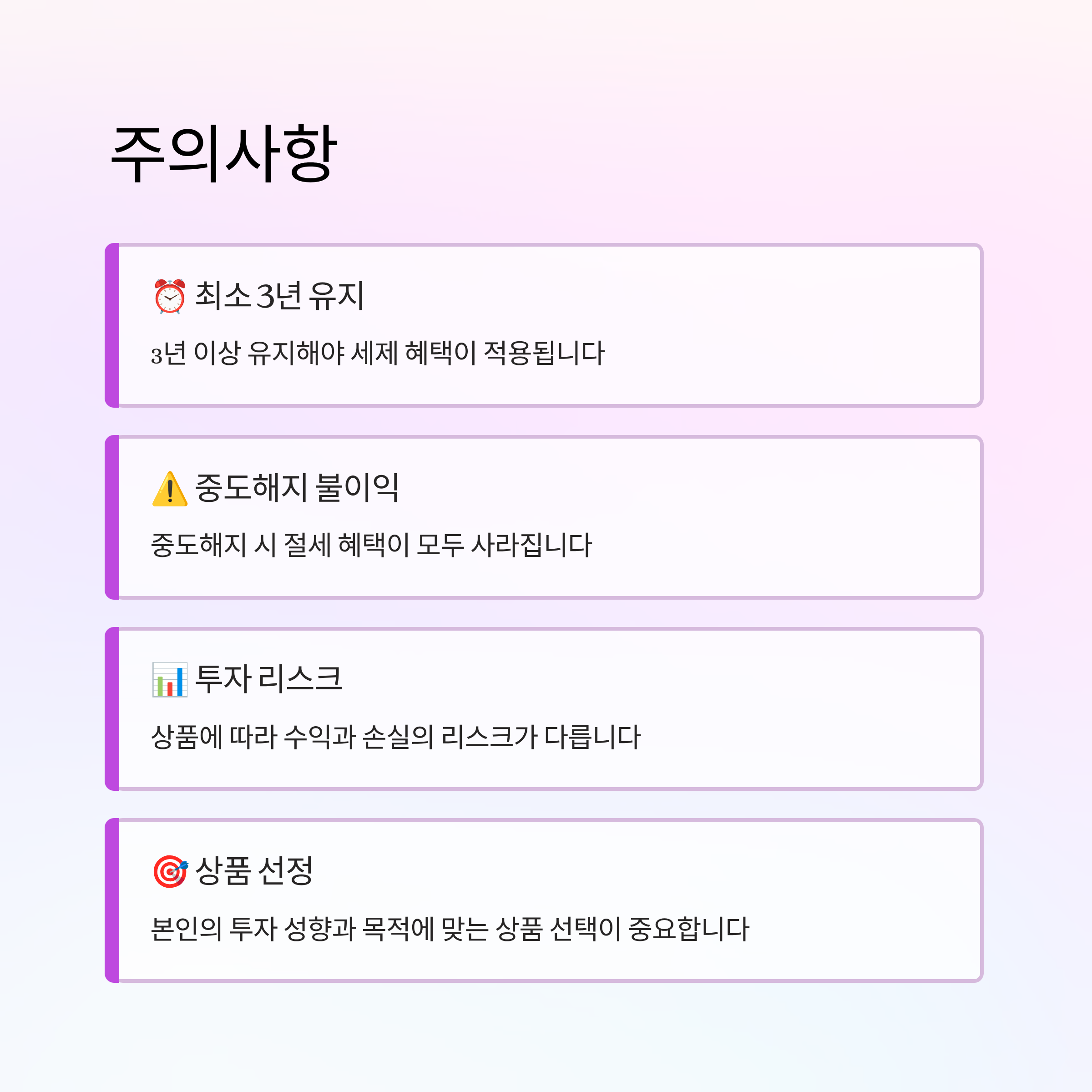This screenshot has height=1092, width=1092.
Task: Click the bar chart icon
Action: (x=170, y=680)
